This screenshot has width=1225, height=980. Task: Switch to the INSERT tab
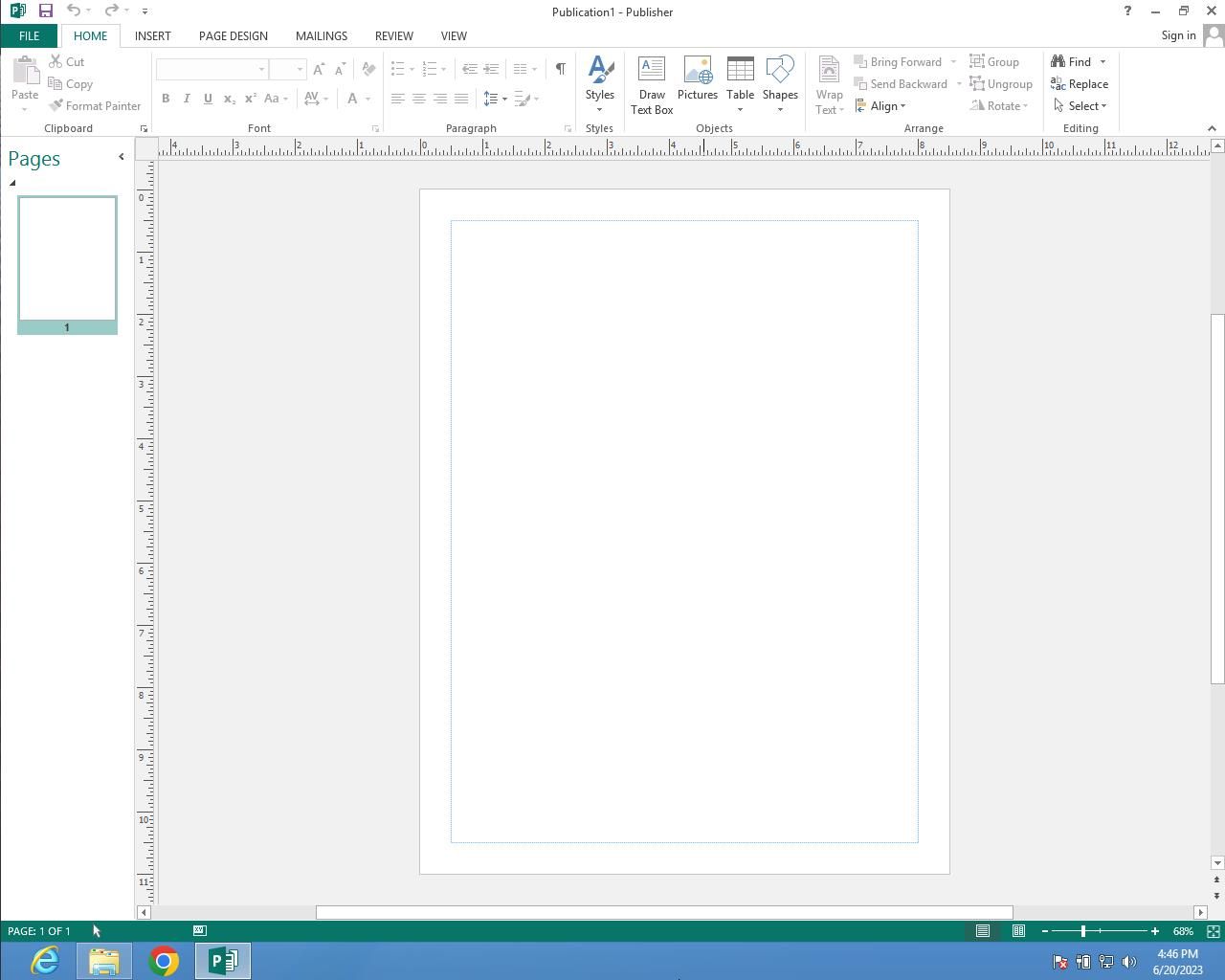tap(152, 35)
